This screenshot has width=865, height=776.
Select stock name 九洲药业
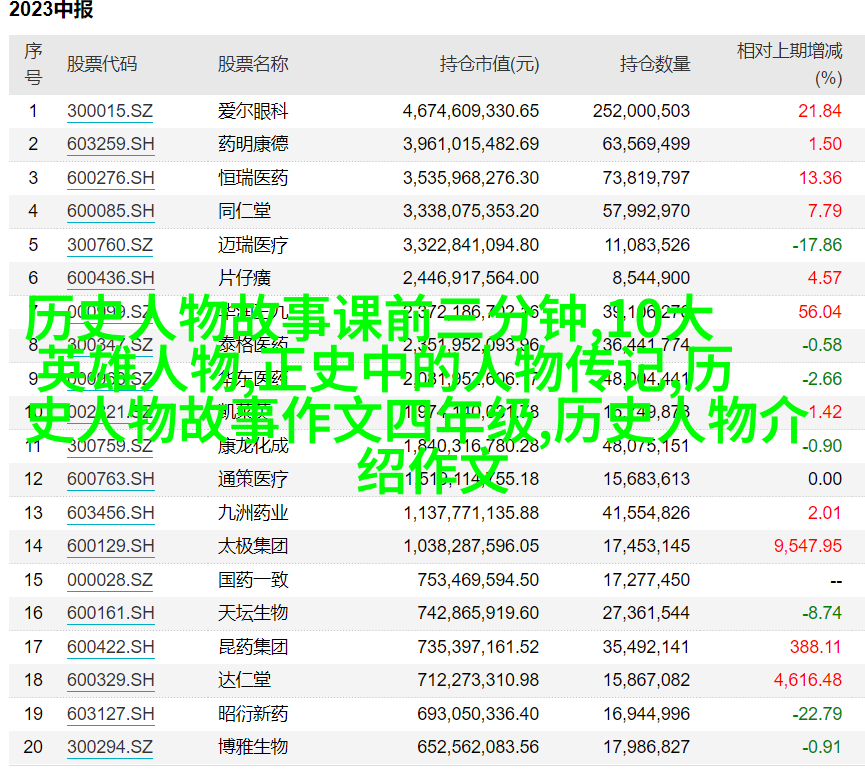253,513
